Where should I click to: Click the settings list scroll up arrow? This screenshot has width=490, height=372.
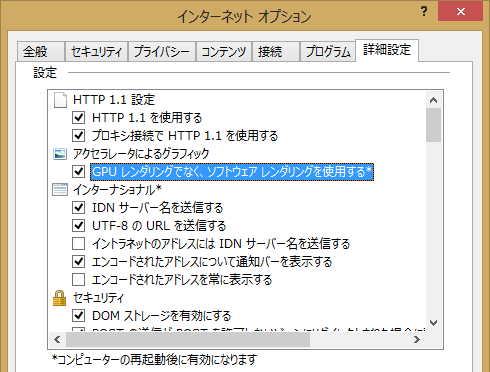433,100
